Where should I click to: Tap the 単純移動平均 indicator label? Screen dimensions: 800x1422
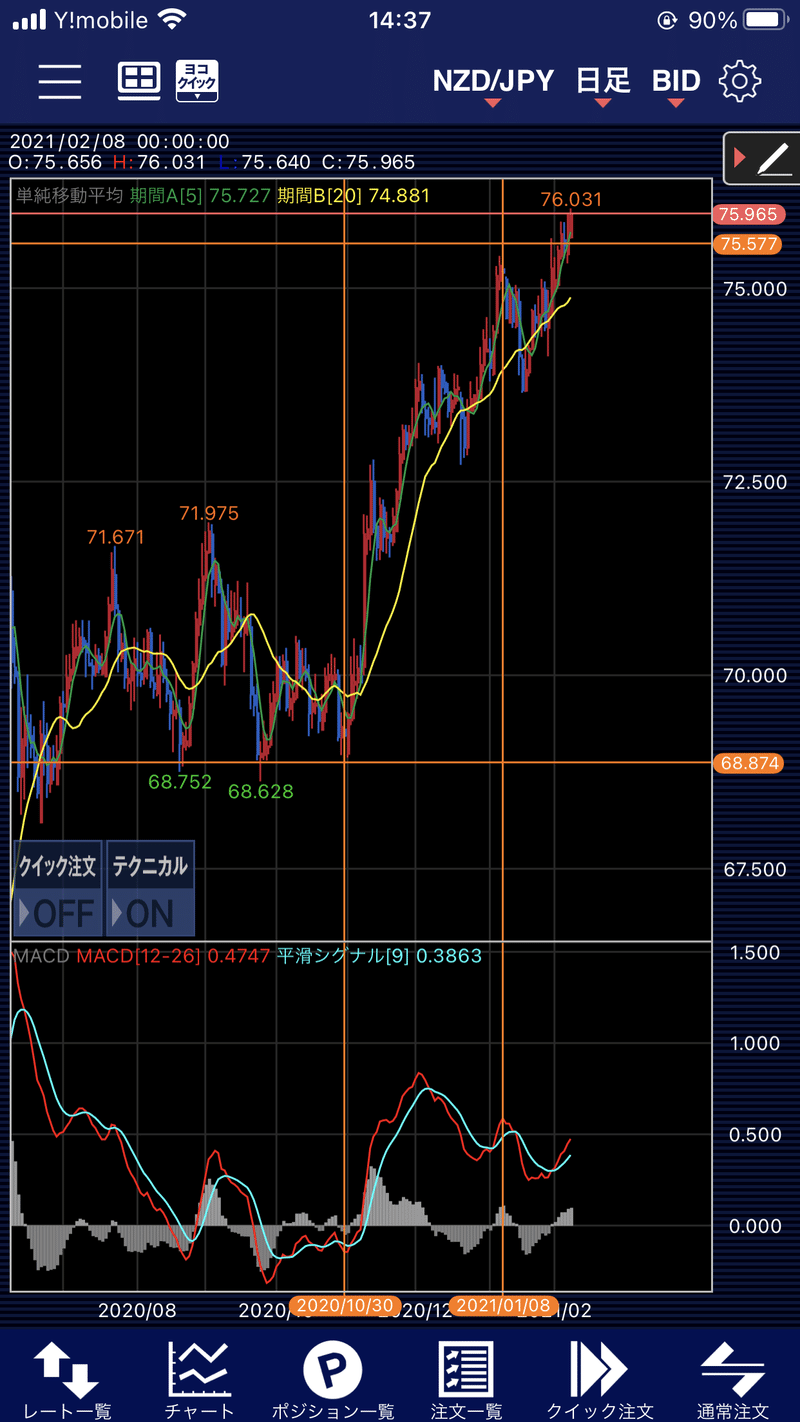69,196
